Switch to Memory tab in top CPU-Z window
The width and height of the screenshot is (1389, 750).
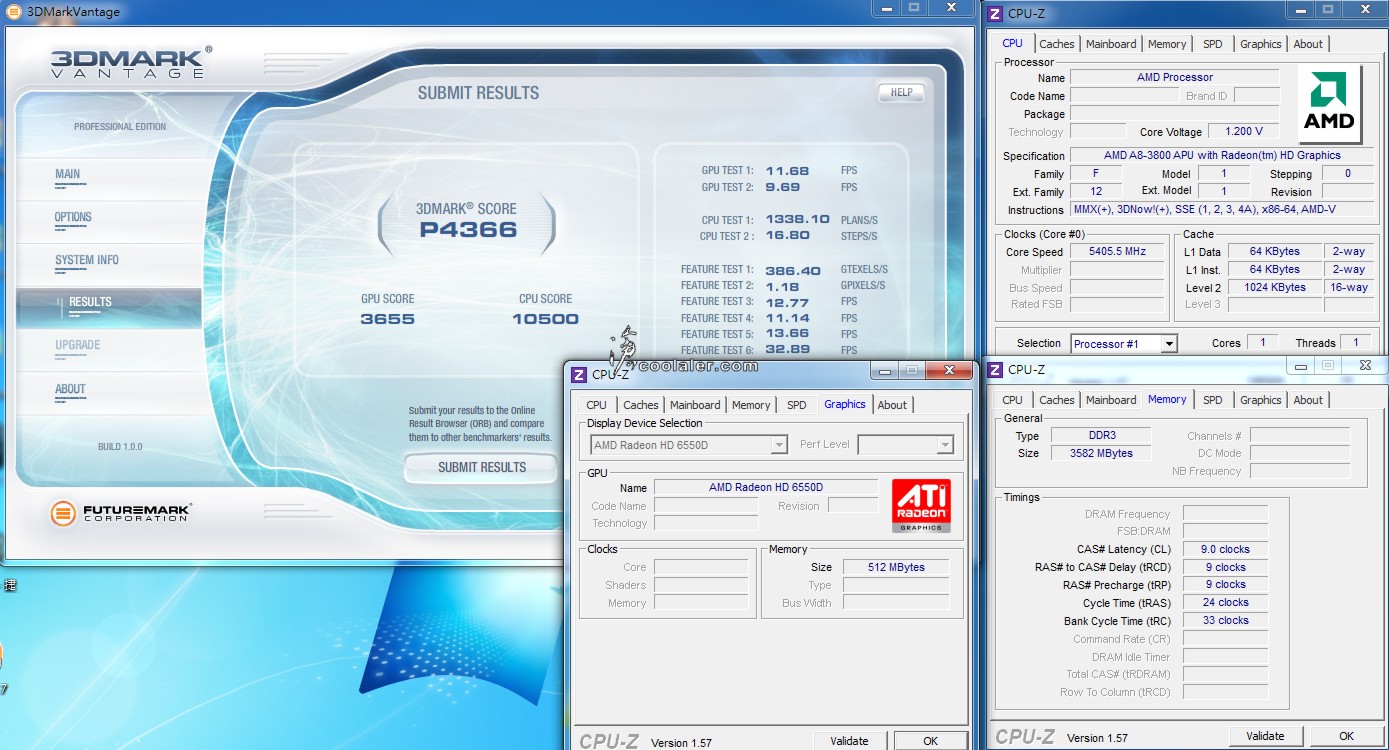[1167, 44]
